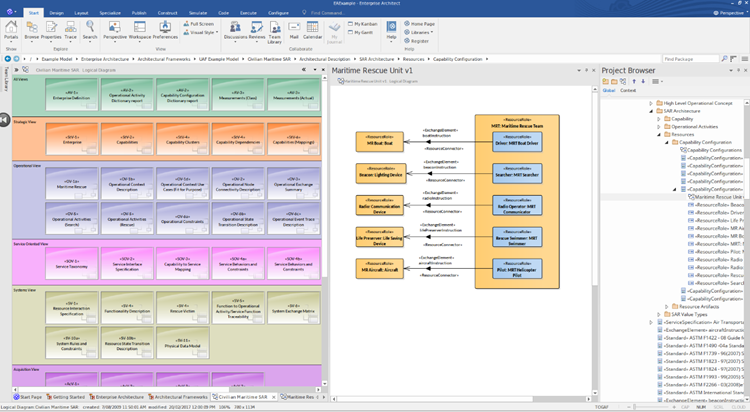Open the Enterprise Definition diagram thumbnail
This screenshot has height=412, width=750.
[x=71, y=95]
